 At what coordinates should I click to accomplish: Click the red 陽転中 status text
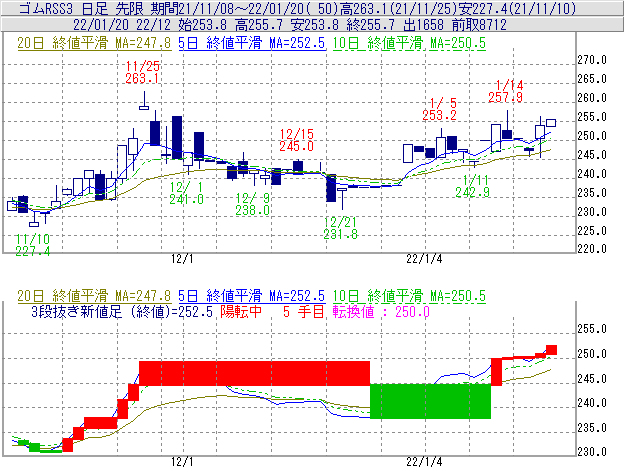coord(241,311)
